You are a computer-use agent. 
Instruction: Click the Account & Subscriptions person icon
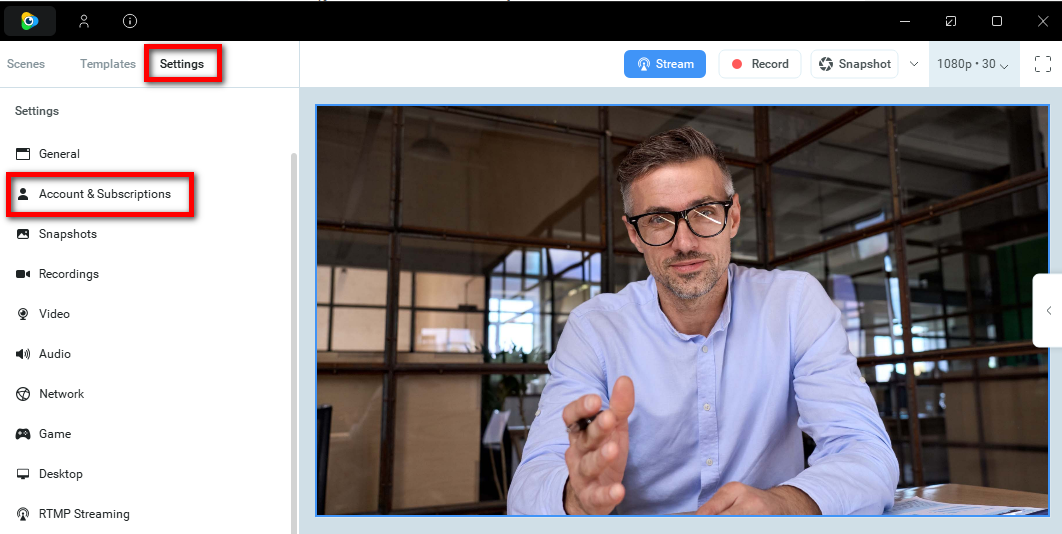[x=23, y=194]
